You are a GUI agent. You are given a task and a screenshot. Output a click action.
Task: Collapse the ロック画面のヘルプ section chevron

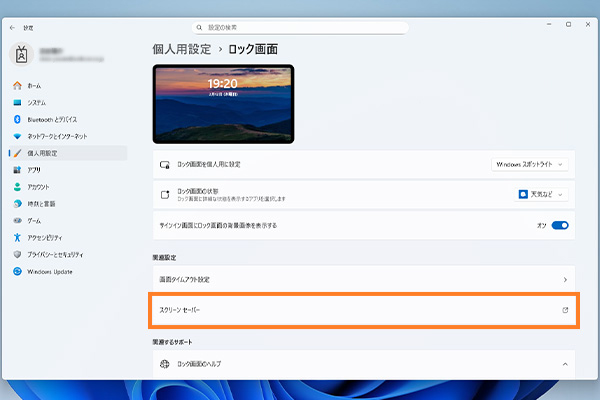(565, 364)
